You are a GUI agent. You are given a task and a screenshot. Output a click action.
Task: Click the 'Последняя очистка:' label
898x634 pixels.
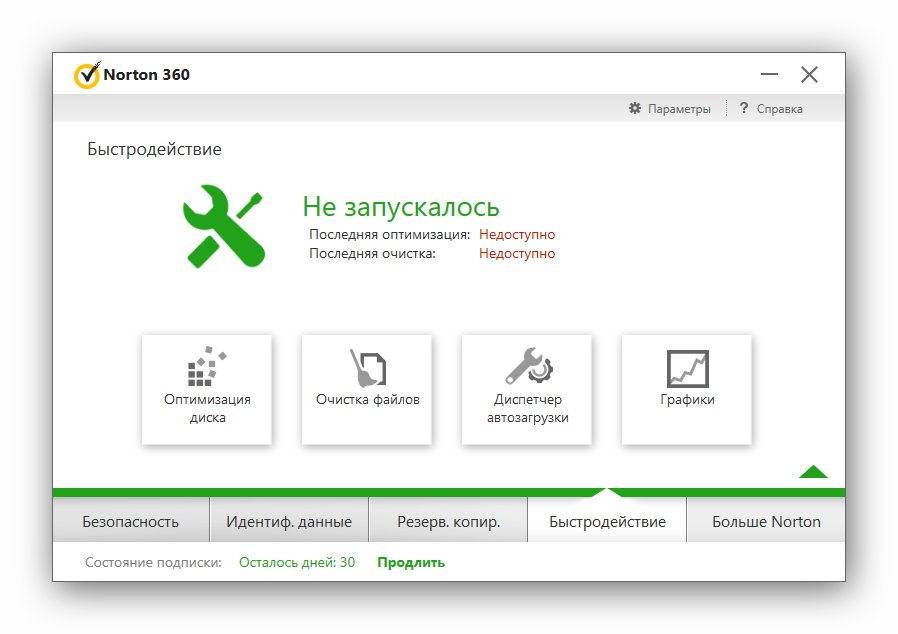(x=372, y=253)
